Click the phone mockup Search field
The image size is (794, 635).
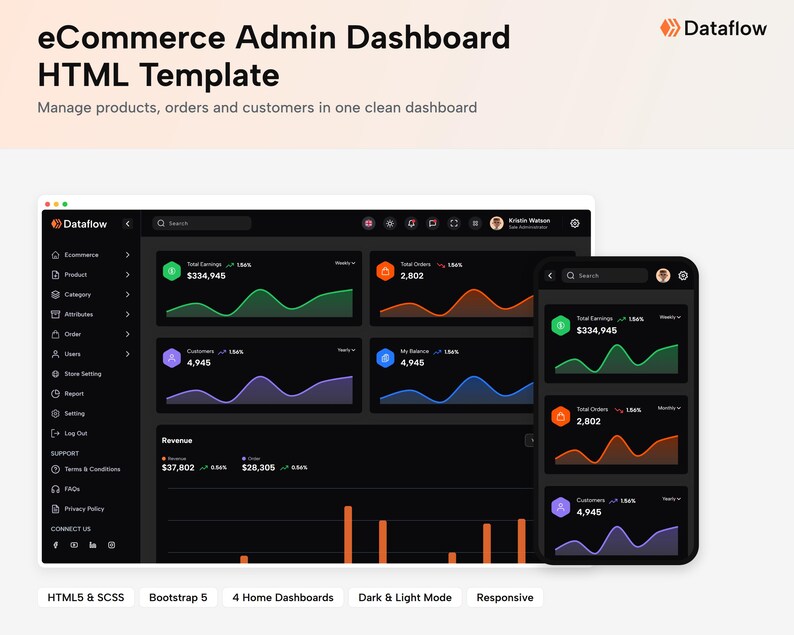(605, 275)
